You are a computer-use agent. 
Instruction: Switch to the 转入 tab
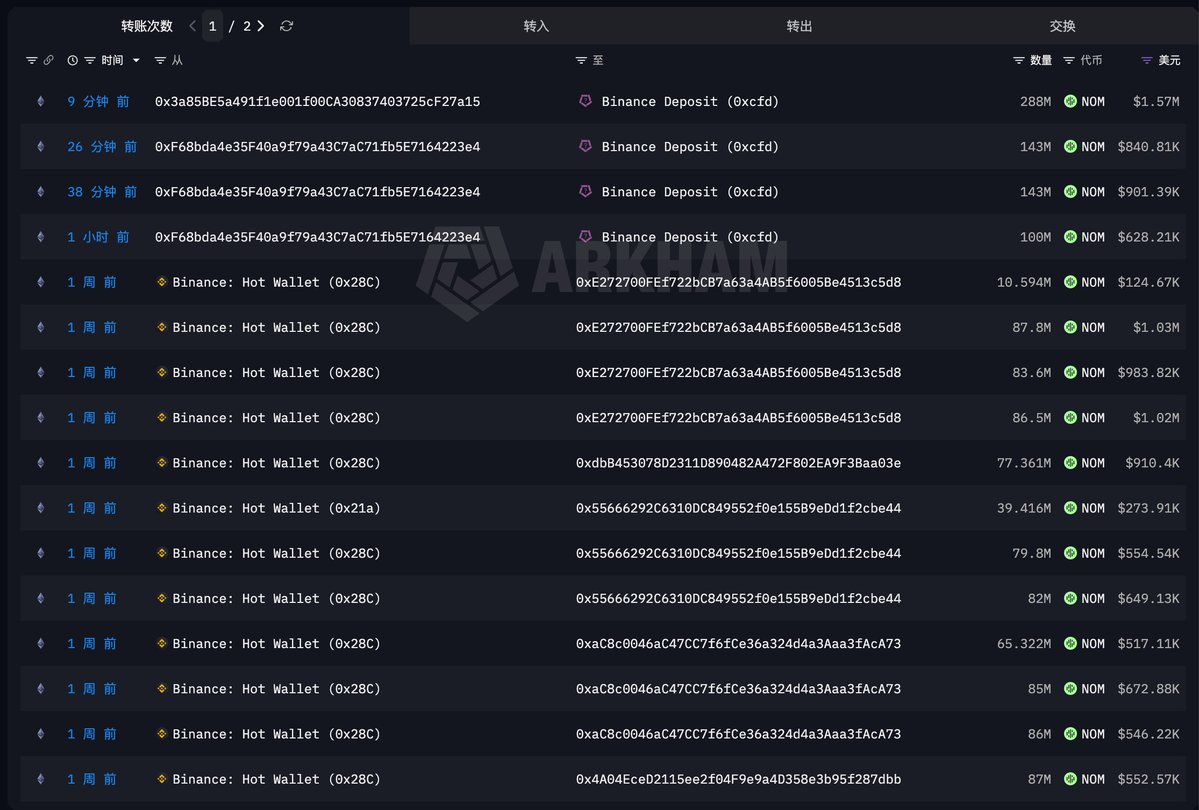click(x=536, y=26)
